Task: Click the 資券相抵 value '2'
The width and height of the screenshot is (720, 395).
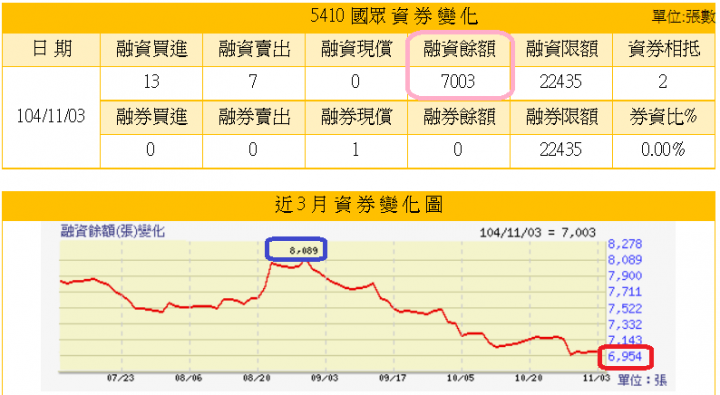Action: (663, 82)
